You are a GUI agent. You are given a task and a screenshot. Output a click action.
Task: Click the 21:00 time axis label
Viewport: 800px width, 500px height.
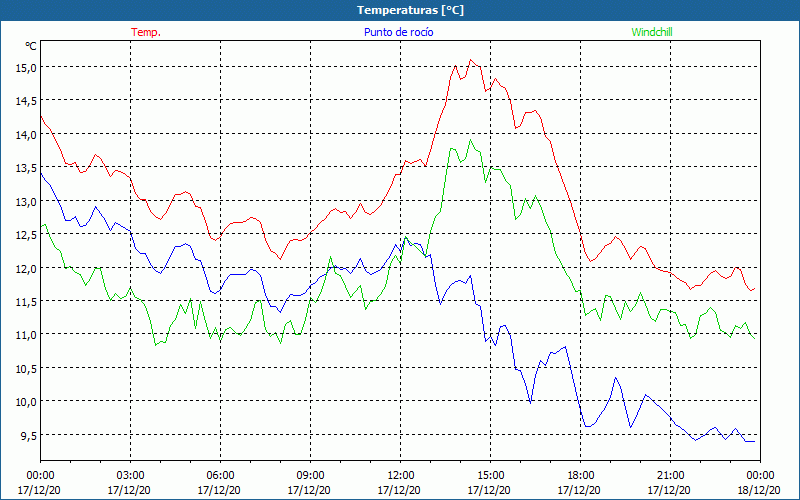670,476
